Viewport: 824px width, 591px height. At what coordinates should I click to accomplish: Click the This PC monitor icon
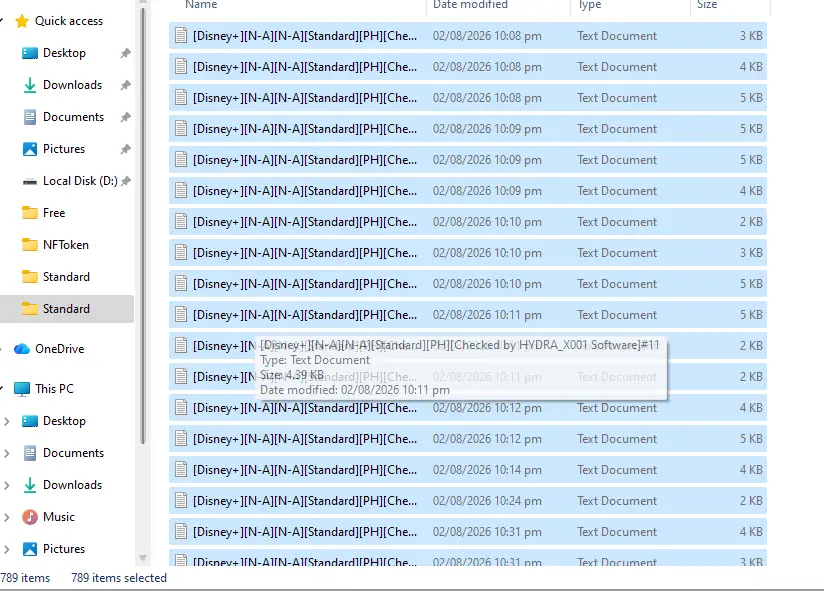[22, 389]
